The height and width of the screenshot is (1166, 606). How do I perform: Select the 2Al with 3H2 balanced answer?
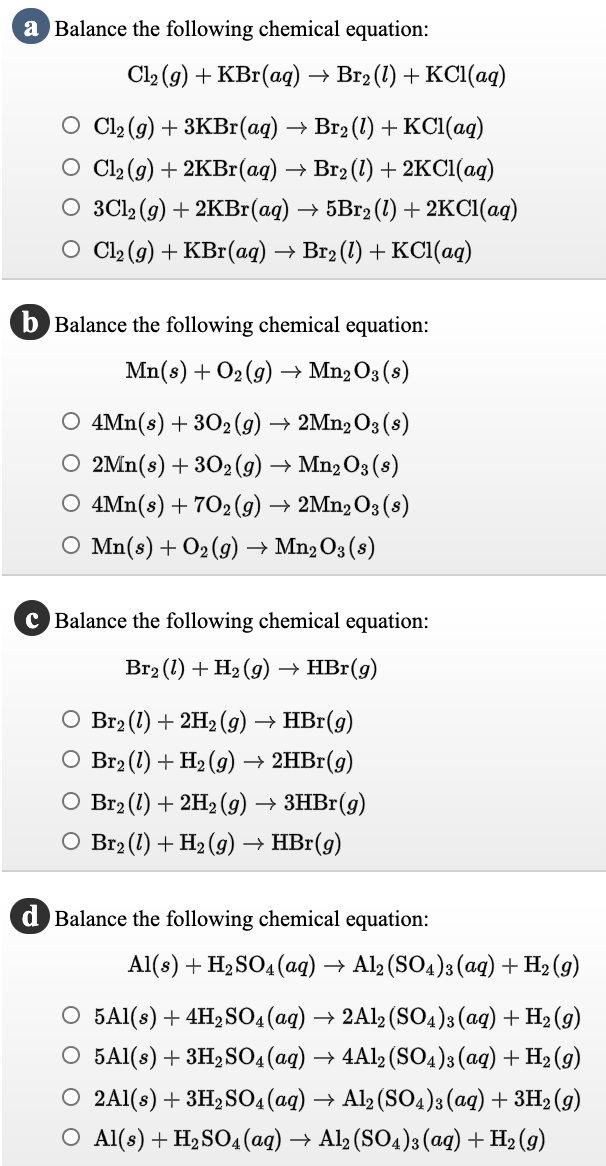click(x=71, y=1098)
